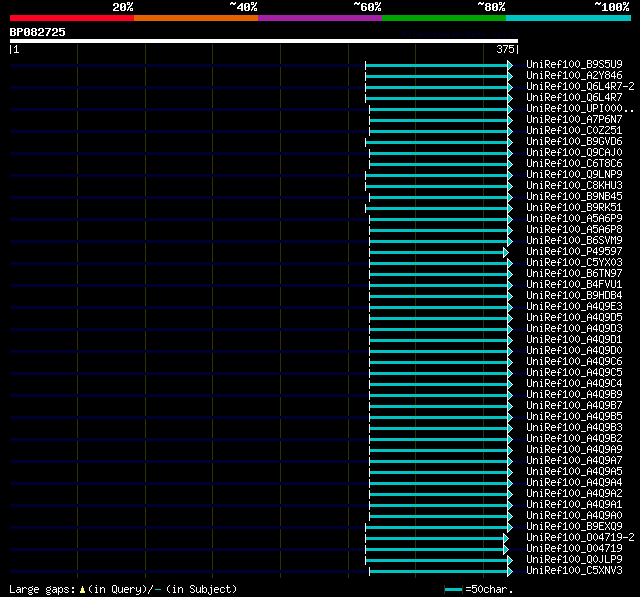
Task: Open hit UniRef100_Q0JLP9
Action: pos(574,560)
